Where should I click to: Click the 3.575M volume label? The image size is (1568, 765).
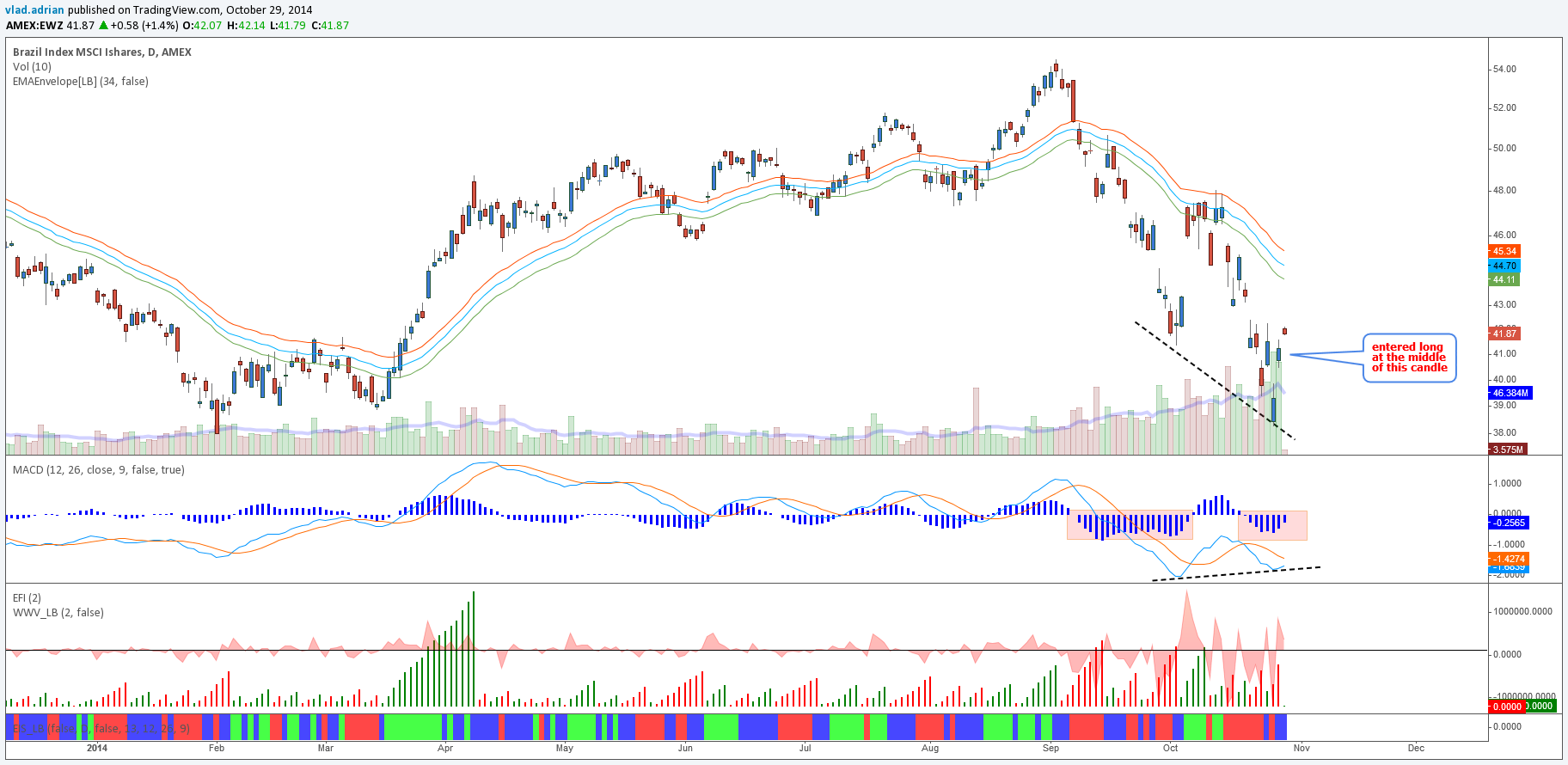coord(1508,450)
